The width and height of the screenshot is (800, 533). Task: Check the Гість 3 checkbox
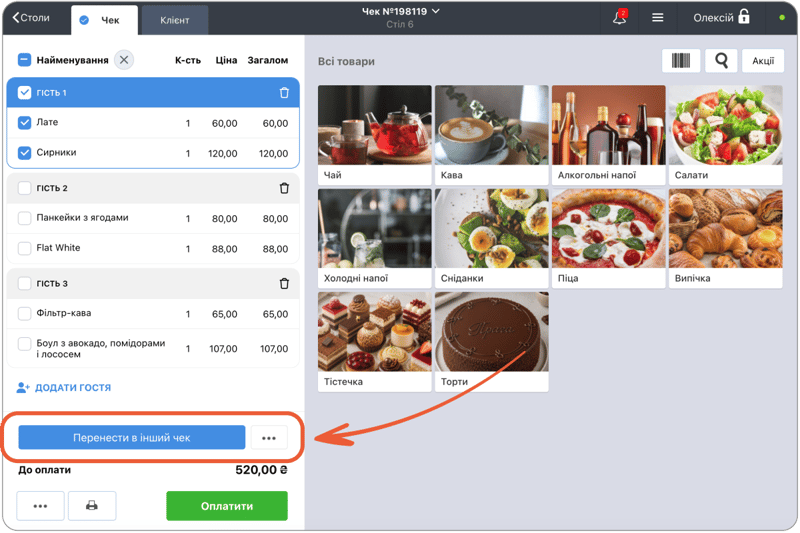[24, 283]
